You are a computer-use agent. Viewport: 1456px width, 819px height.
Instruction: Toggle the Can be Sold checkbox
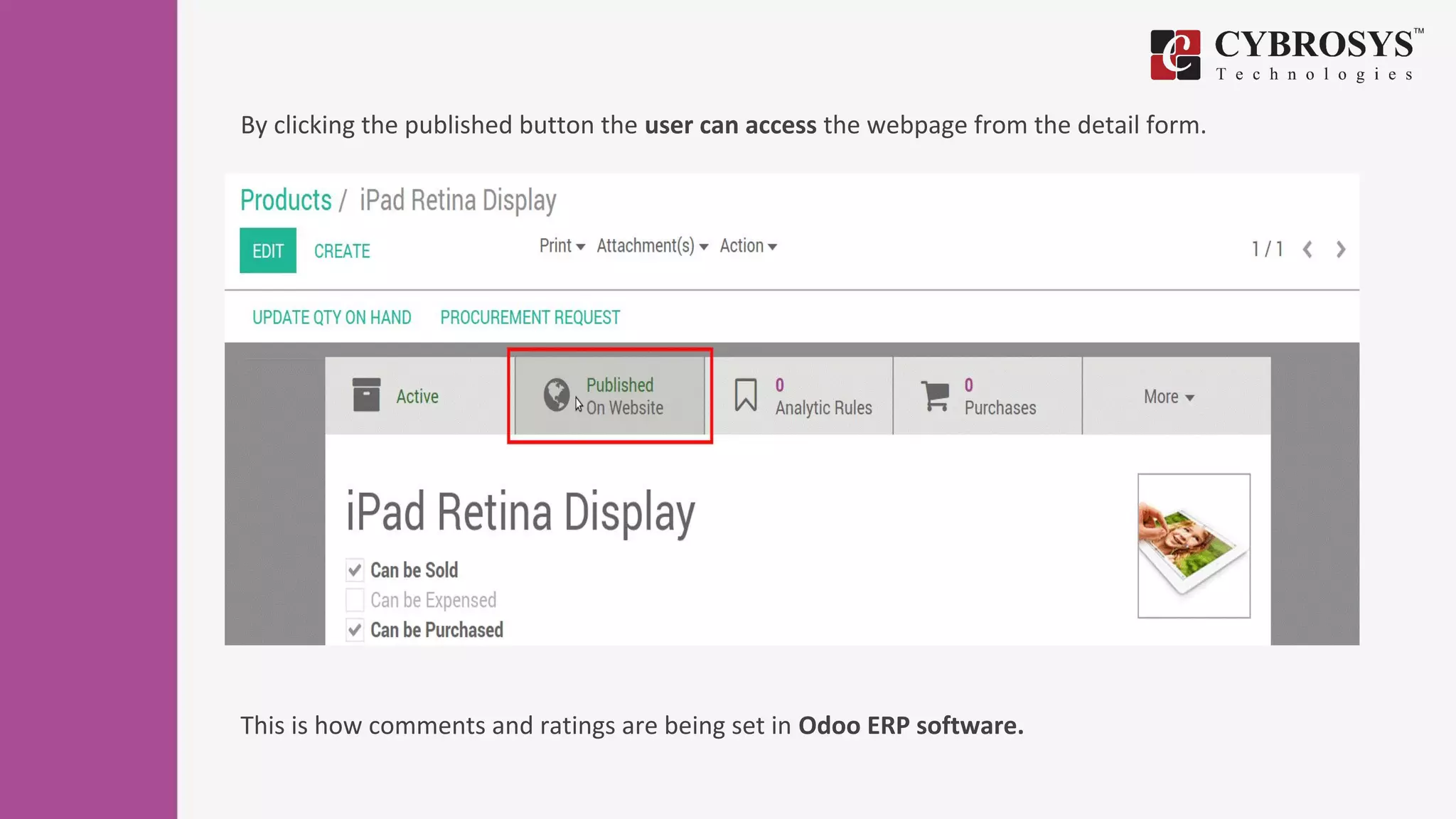pos(355,570)
